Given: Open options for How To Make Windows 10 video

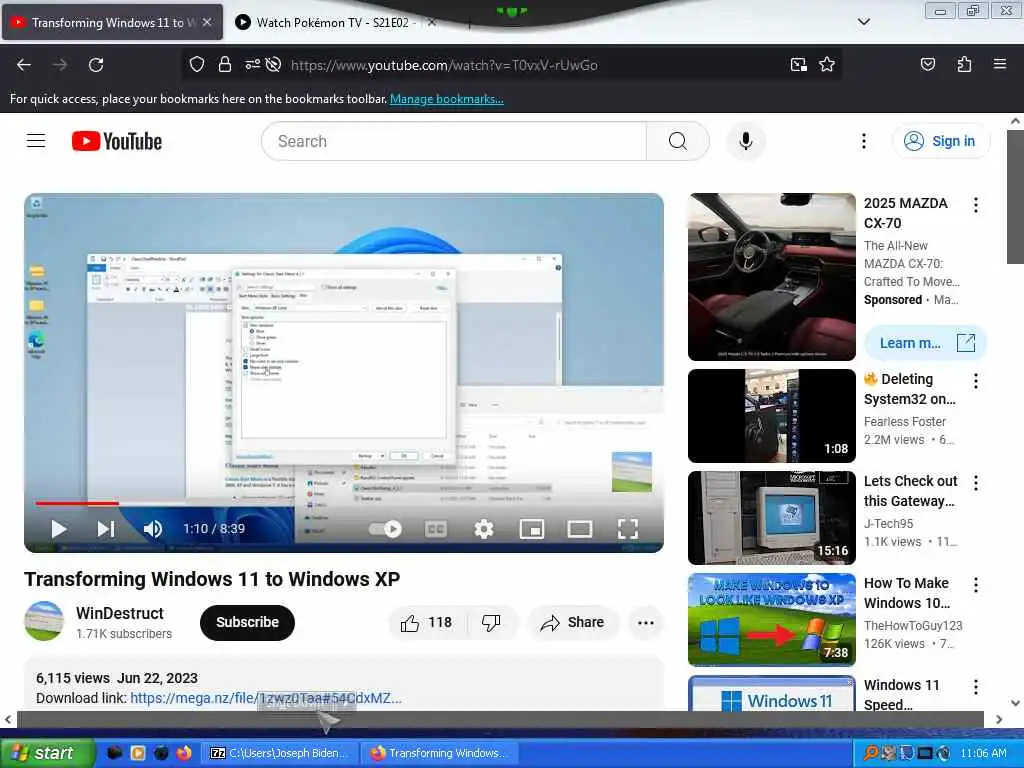Looking at the screenshot, I should pyautogui.click(x=976, y=584).
